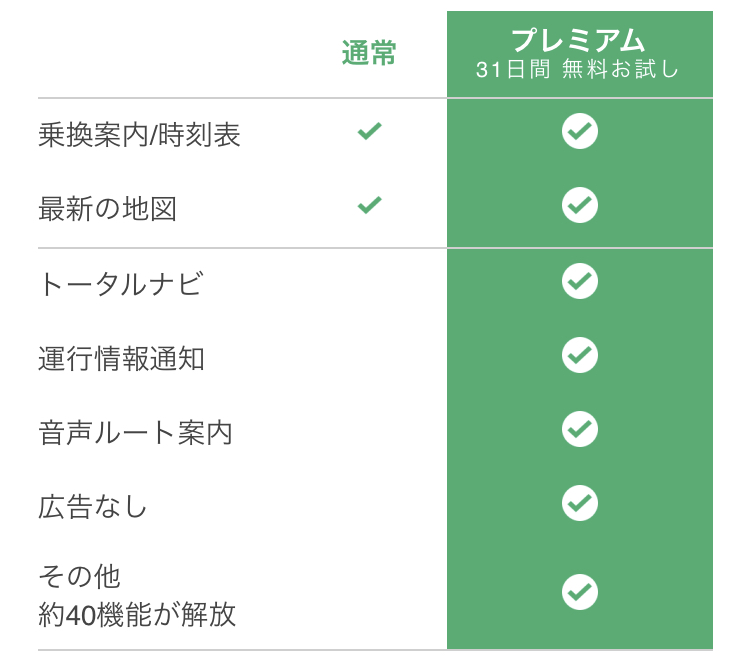Click the Premium check icon for 約40機能が解放
The image size is (750, 671).
coord(580,592)
